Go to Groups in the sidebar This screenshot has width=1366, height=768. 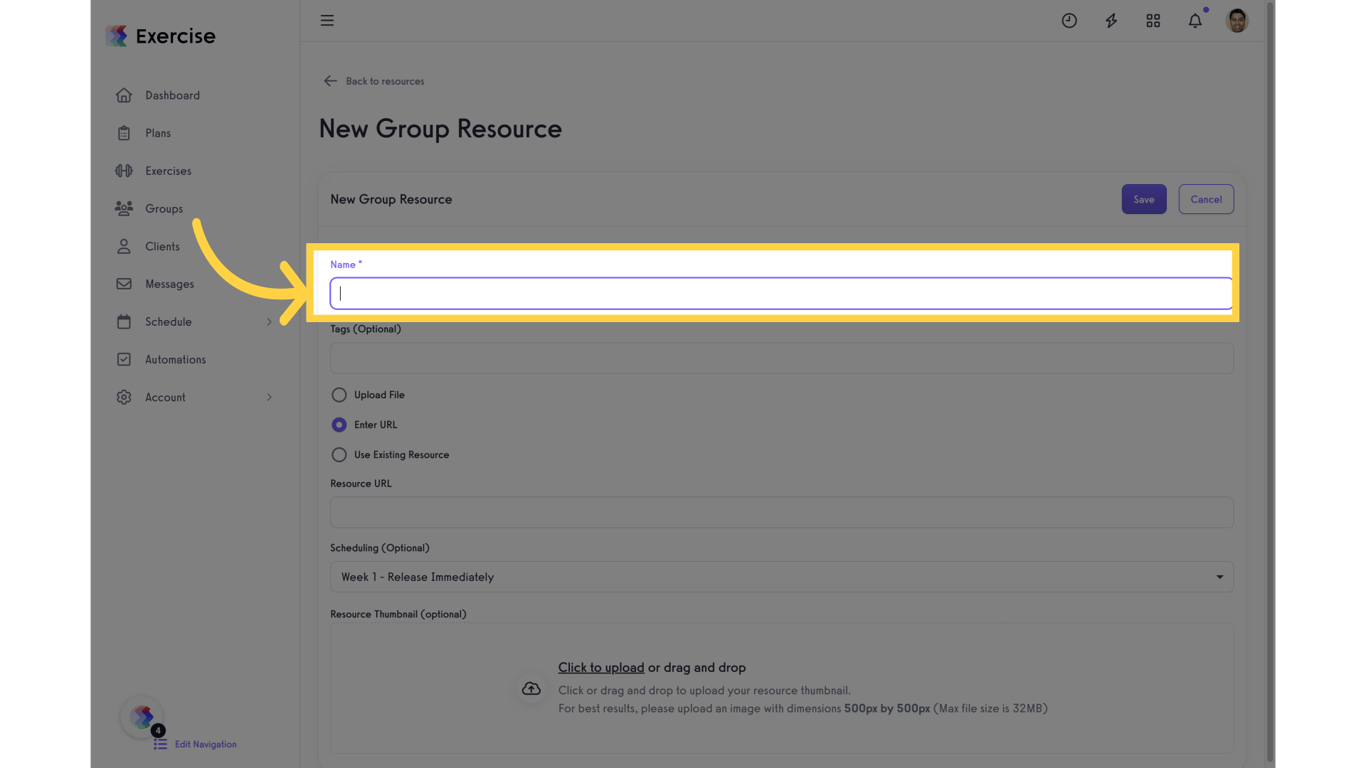pos(164,209)
